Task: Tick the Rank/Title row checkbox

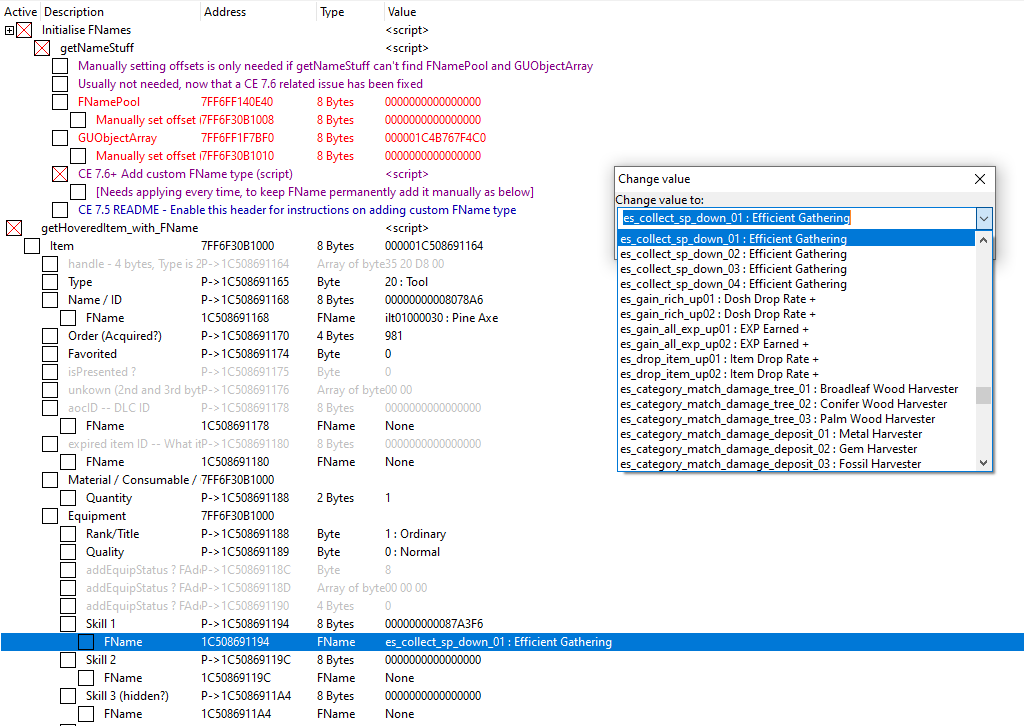Action: click(x=68, y=533)
